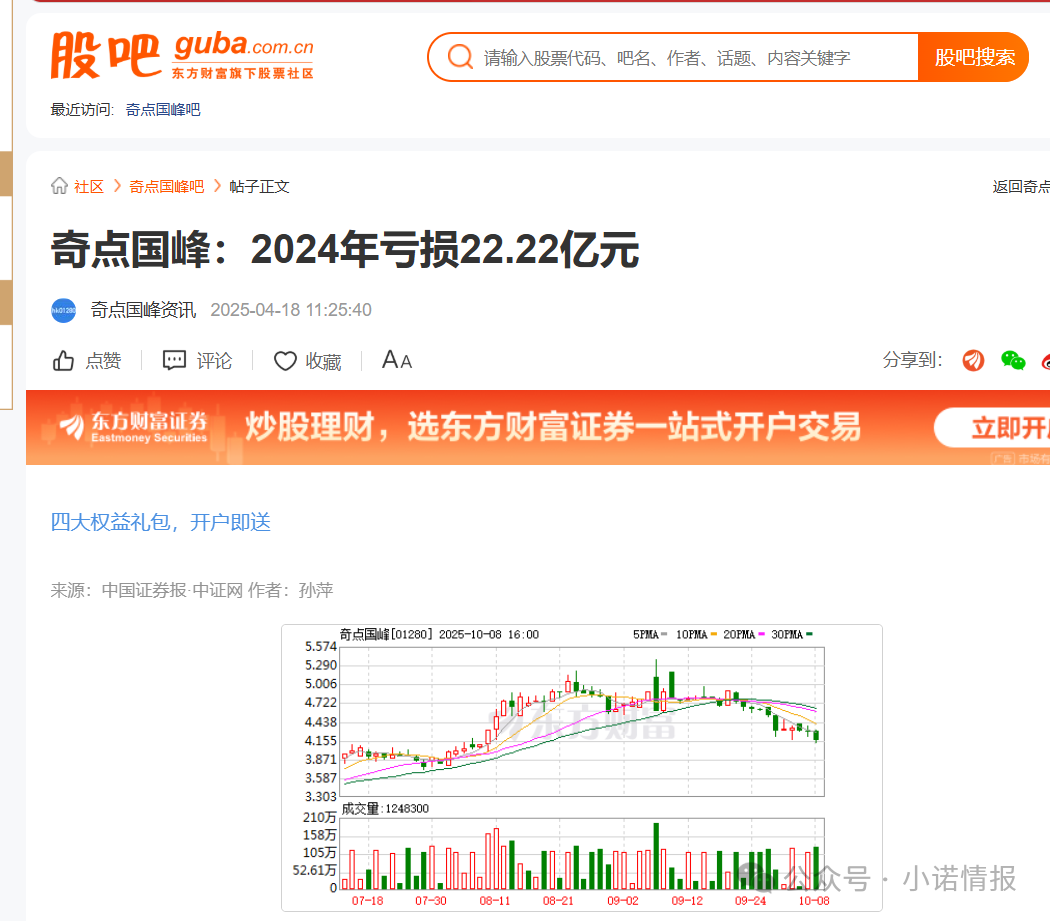This screenshot has height=921, width=1050.
Task: Expand the 20PMA legend entry
Action: (x=738, y=633)
